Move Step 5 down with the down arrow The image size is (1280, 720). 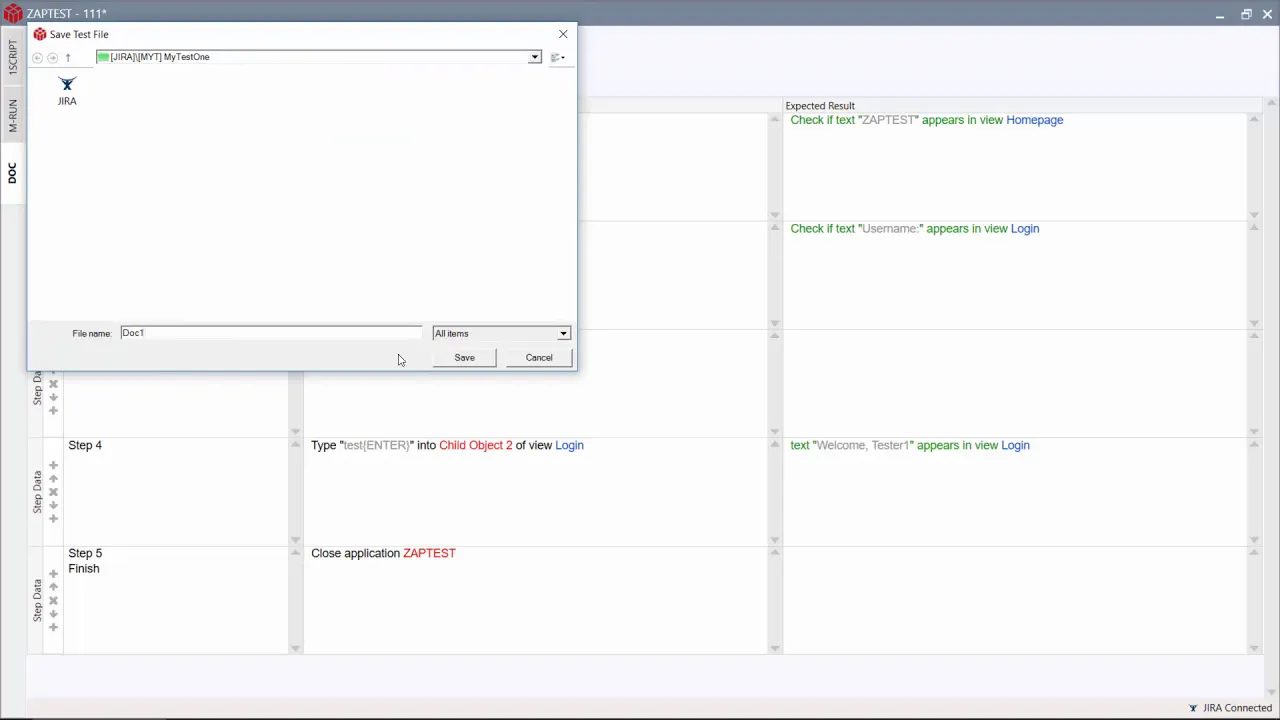(x=53, y=614)
